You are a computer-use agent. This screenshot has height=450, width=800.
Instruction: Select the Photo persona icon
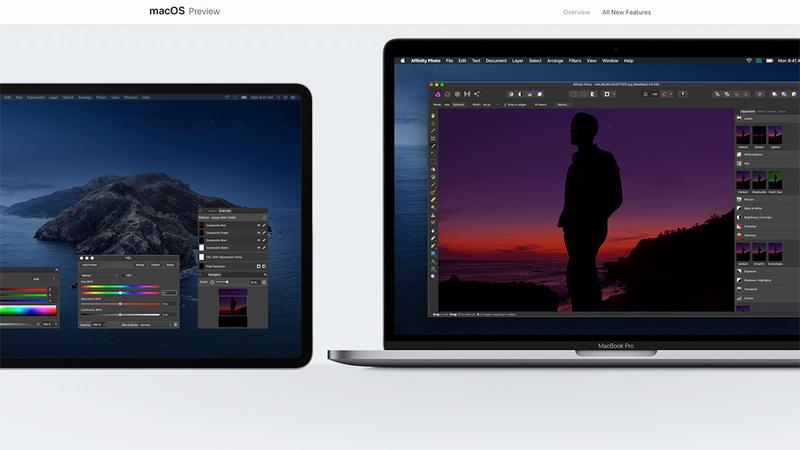[438, 94]
